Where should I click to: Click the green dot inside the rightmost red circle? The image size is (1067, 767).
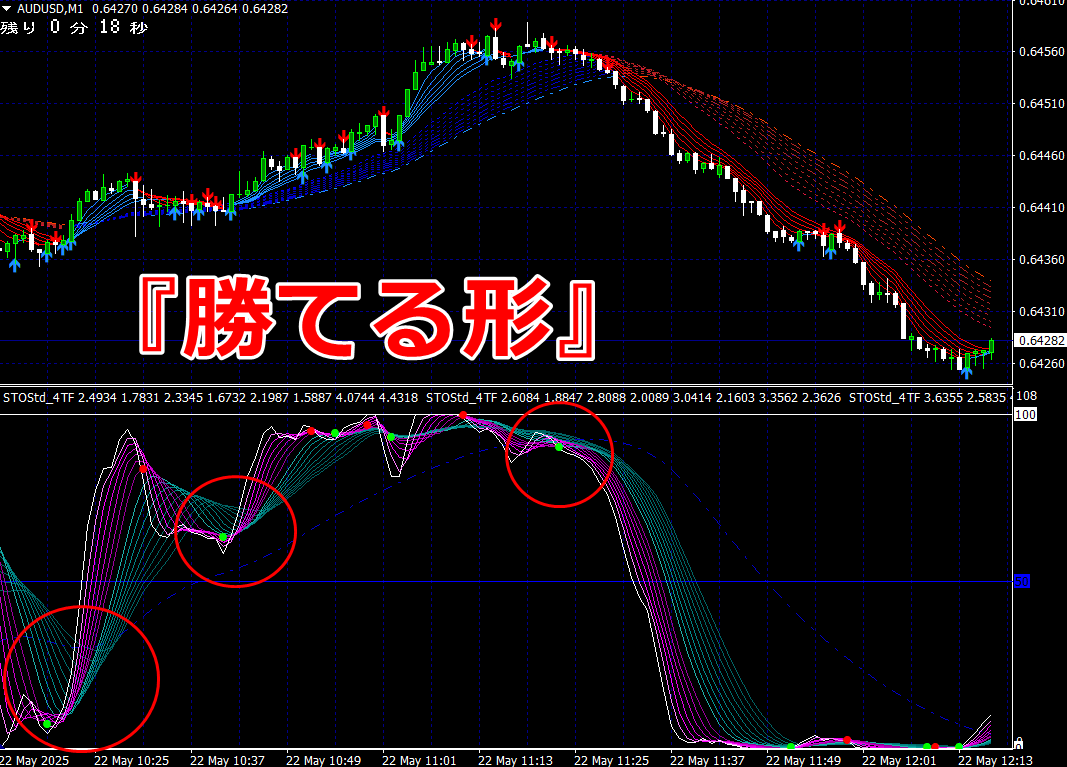pos(559,447)
